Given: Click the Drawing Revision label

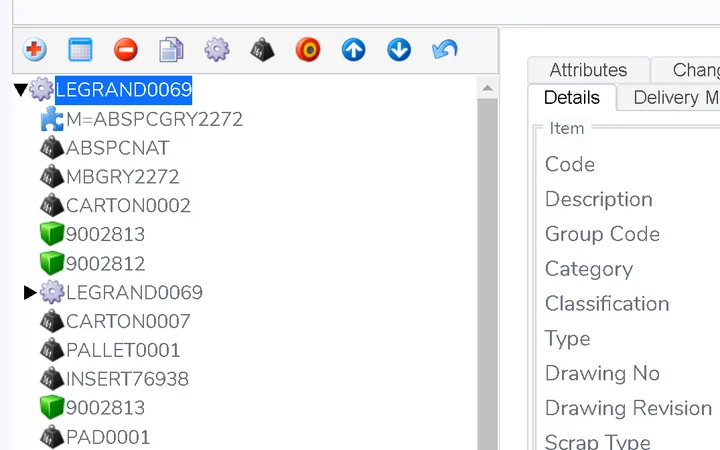Looking at the screenshot, I should pos(629,408).
